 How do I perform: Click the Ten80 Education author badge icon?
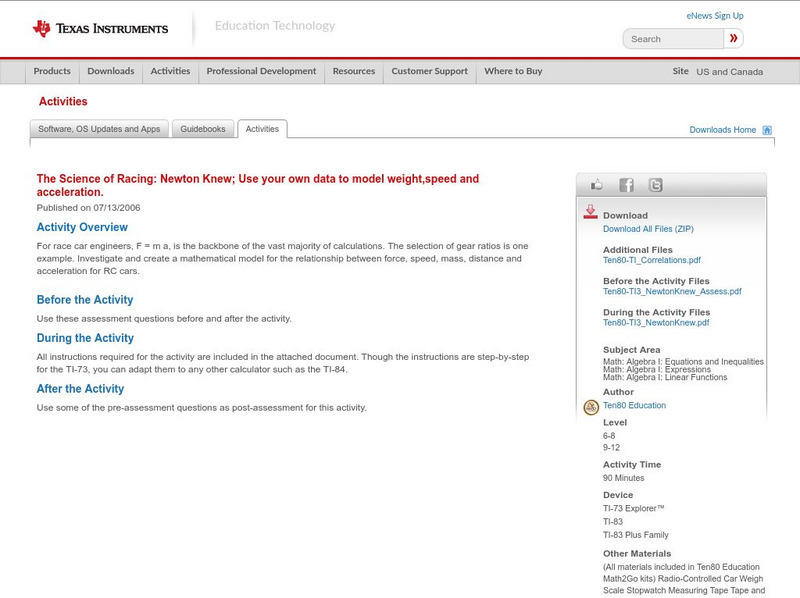(x=591, y=407)
